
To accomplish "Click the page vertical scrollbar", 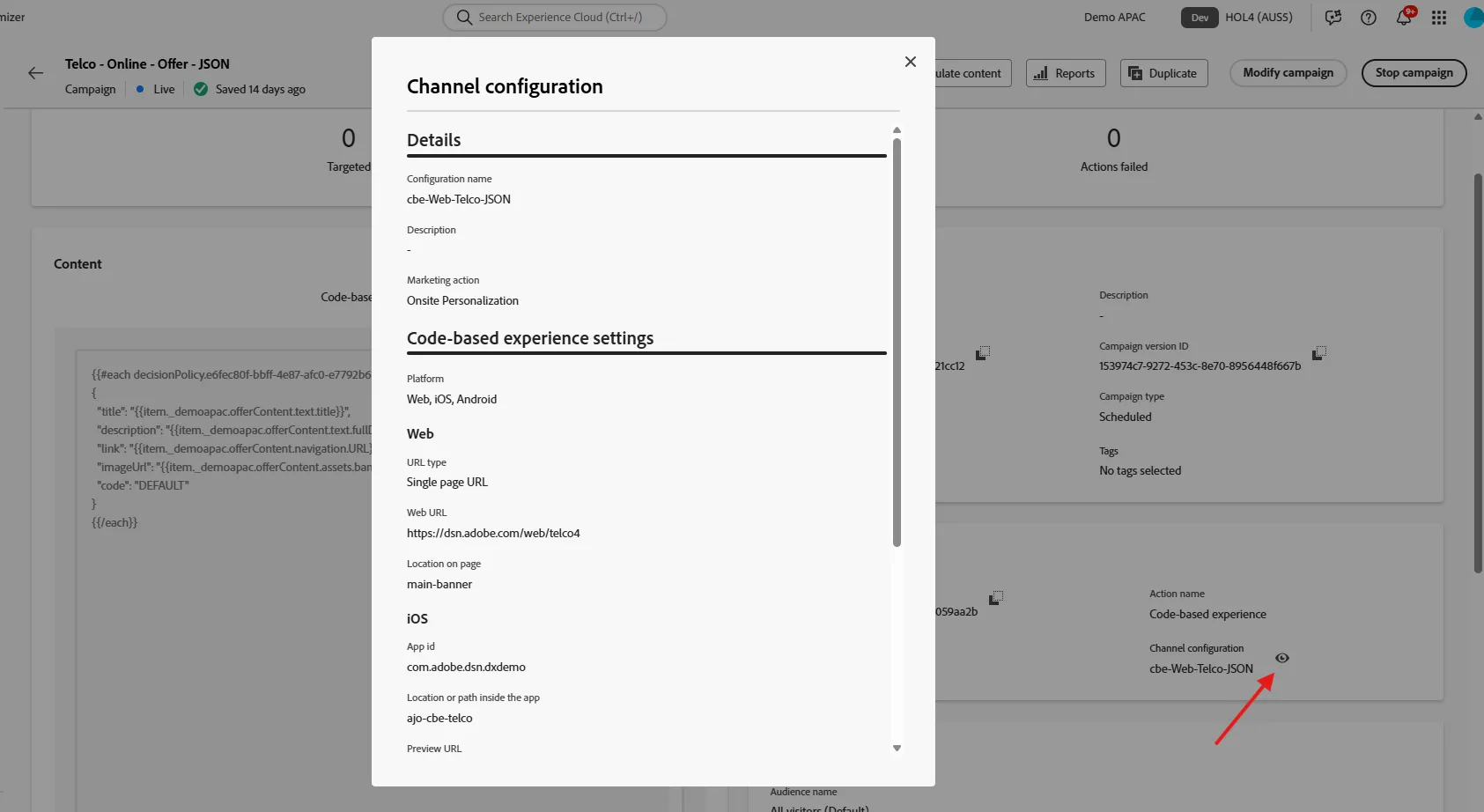I will tap(1478, 373).
